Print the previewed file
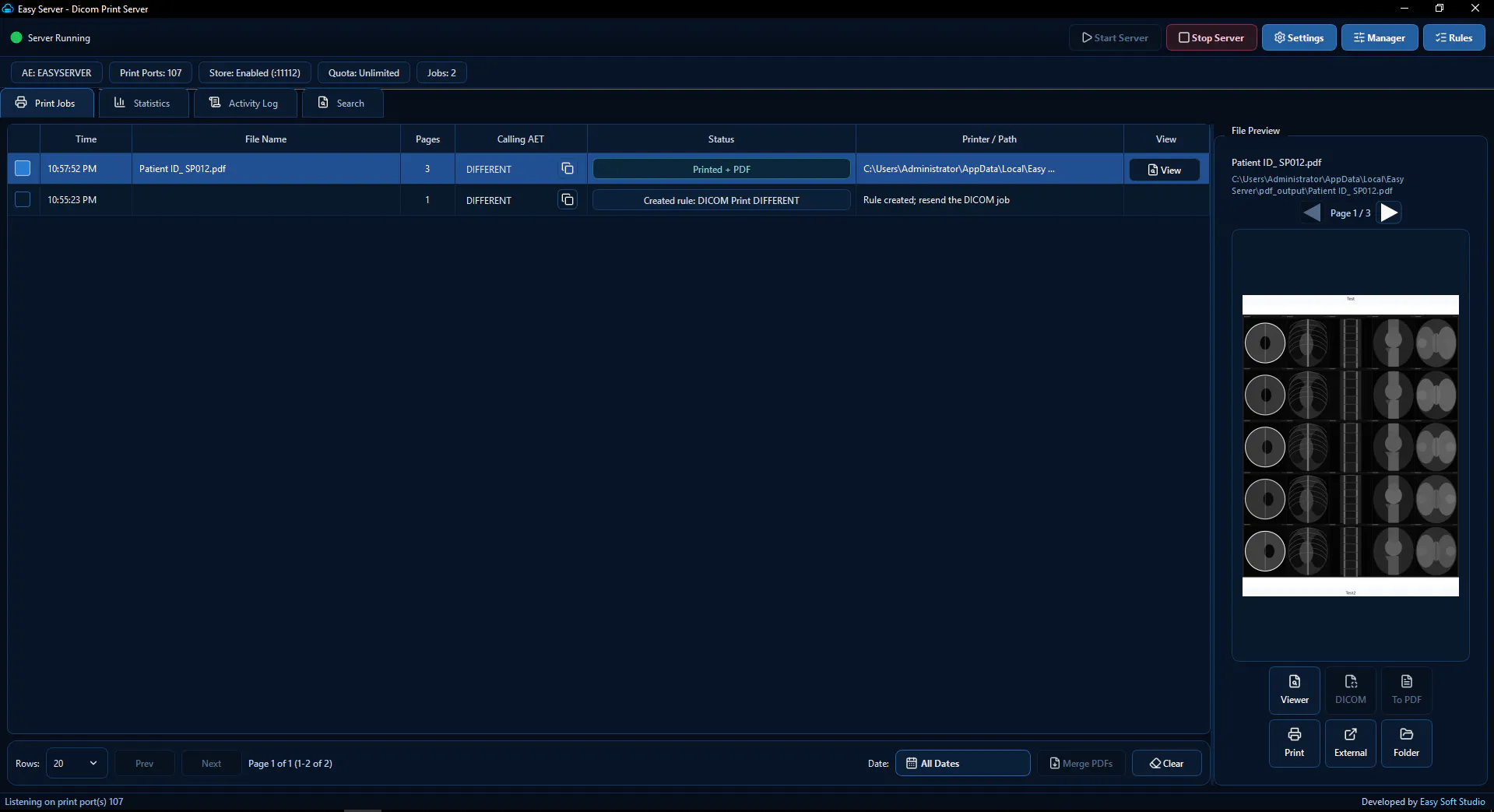Screen dimensions: 1494x812 [1295, 743]
